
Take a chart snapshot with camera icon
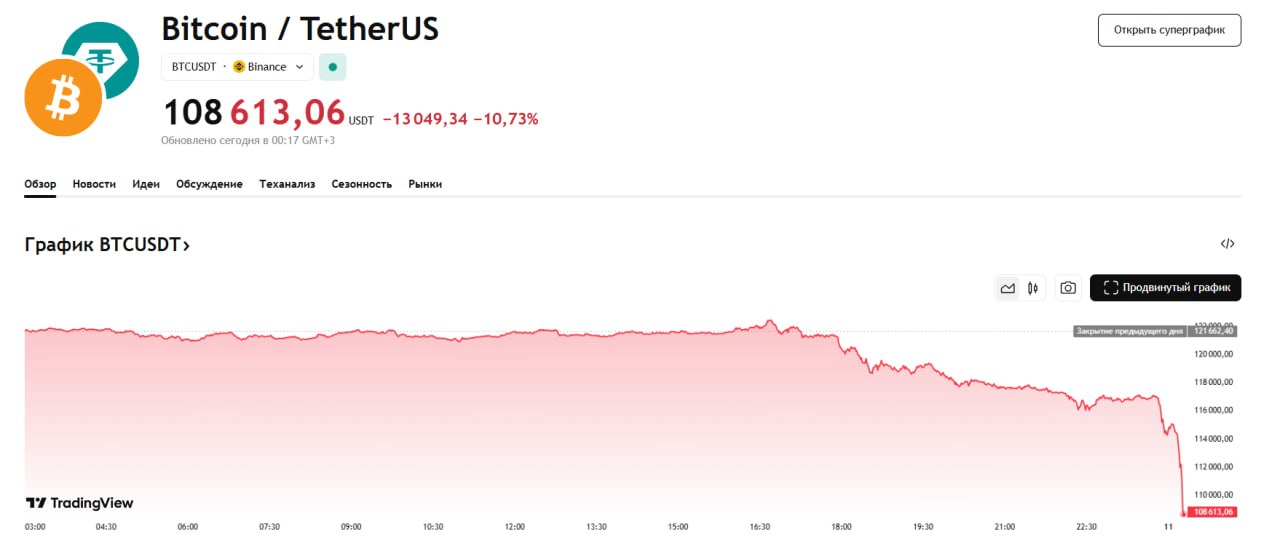coord(1068,288)
